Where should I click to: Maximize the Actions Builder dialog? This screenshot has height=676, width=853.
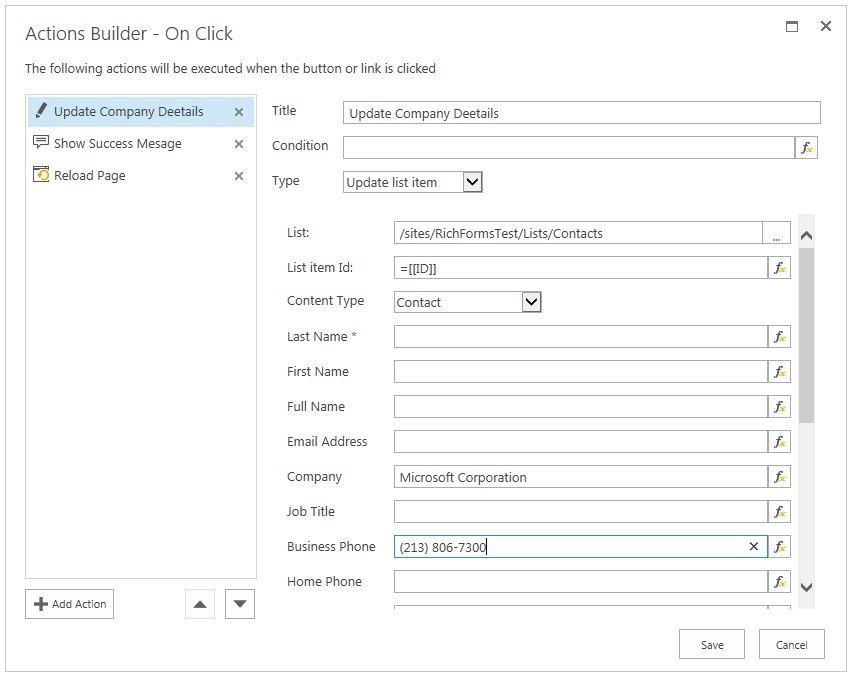click(x=792, y=27)
